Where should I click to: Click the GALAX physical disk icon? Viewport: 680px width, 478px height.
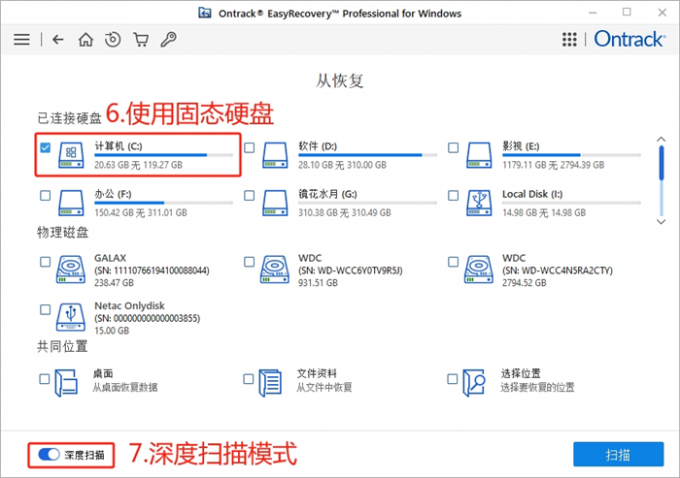(x=71, y=269)
